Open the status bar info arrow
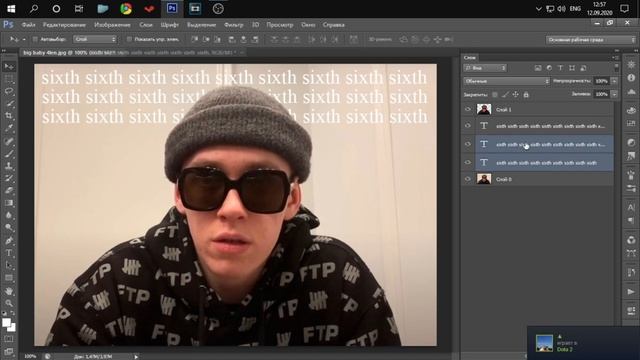Image resolution: width=640 pixels, height=360 pixels. click(x=136, y=357)
